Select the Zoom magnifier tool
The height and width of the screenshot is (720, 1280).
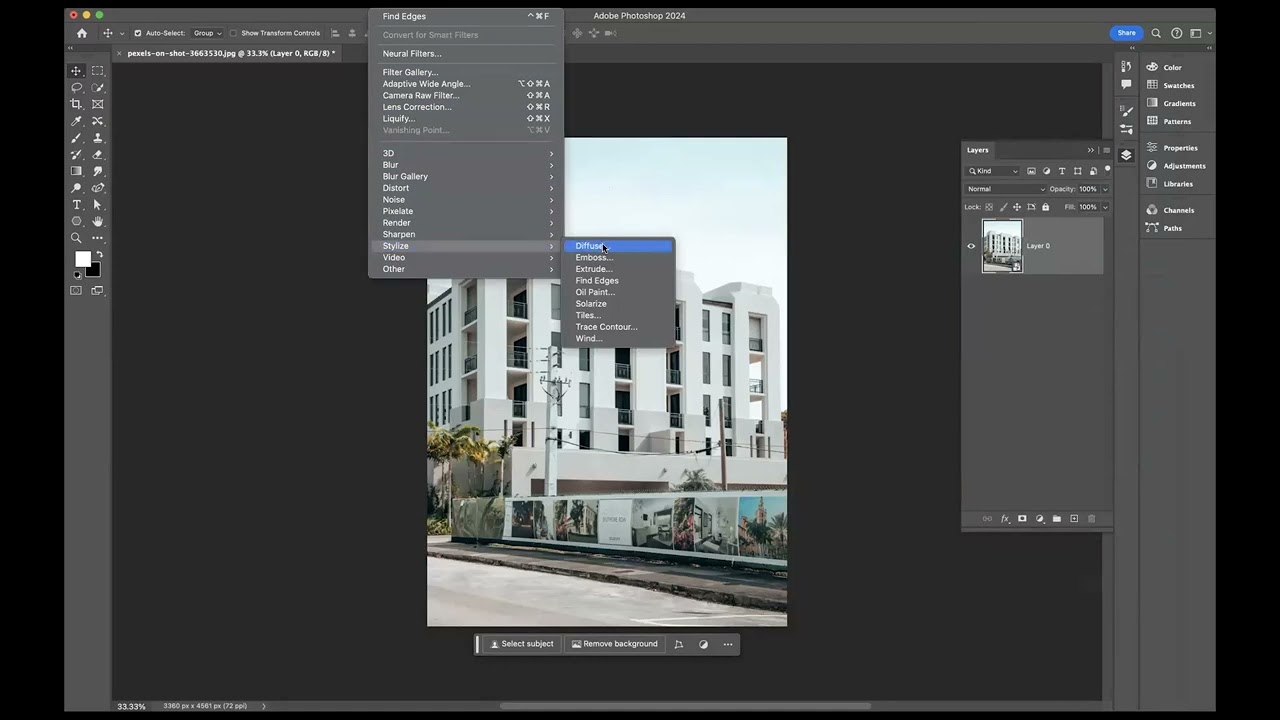(76, 238)
